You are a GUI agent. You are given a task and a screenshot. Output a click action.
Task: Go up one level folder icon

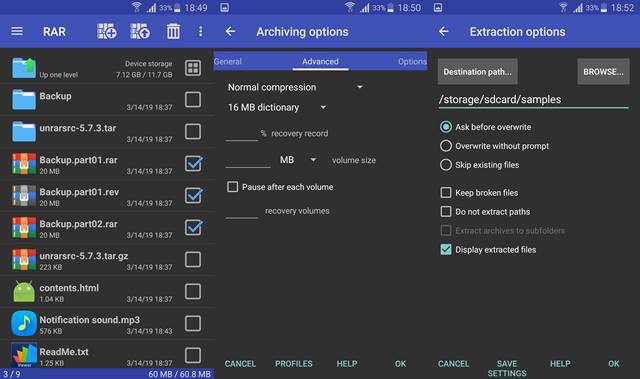[x=24, y=68]
